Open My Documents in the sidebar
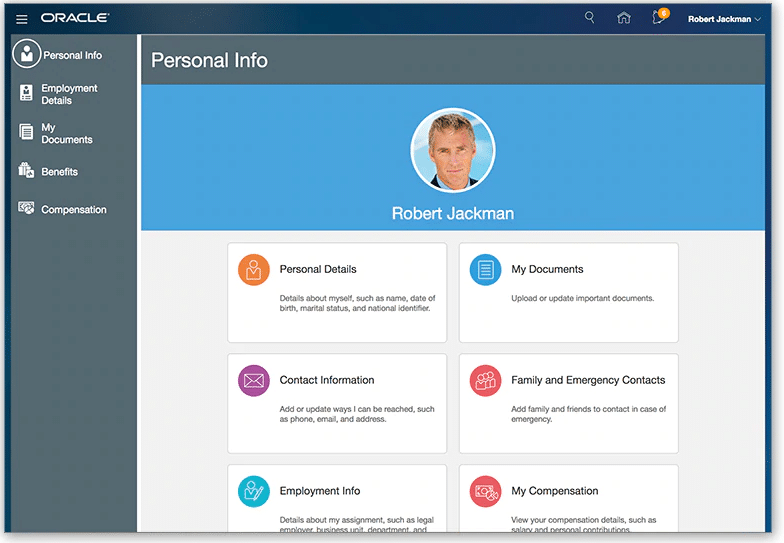 pyautogui.click(x=66, y=134)
